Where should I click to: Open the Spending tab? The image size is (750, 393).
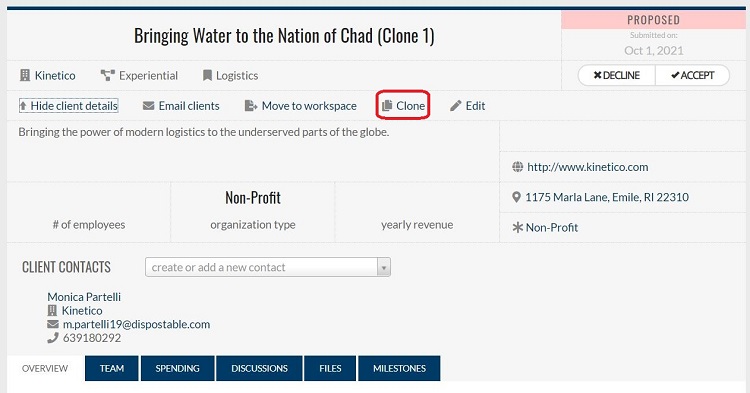coord(177,368)
